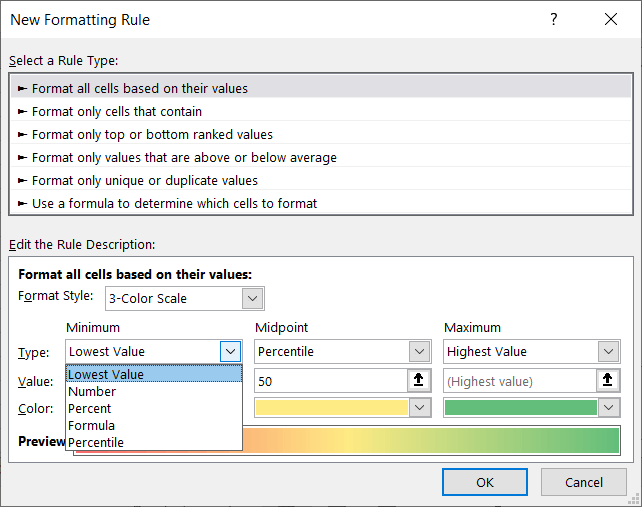Choose Percent in the Minimum type list
This screenshot has width=642, height=507.
point(90,409)
